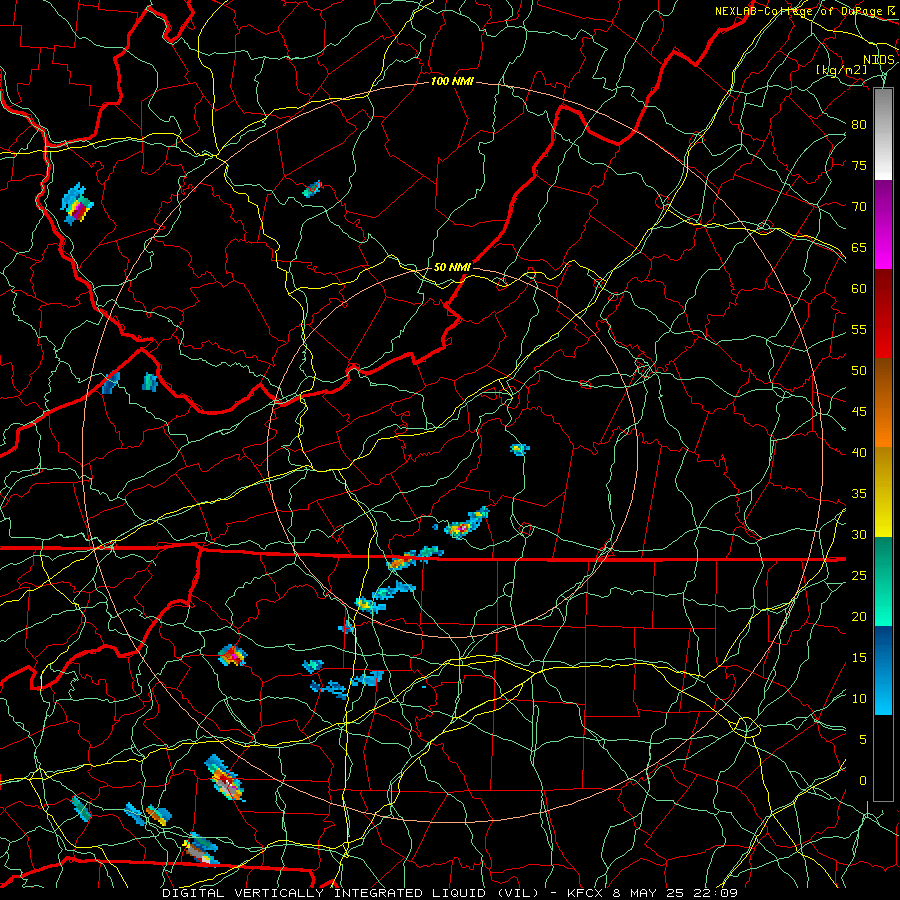The height and width of the screenshot is (900, 900).
Task: Click the "0" value on the color scale
Action: click(x=863, y=781)
